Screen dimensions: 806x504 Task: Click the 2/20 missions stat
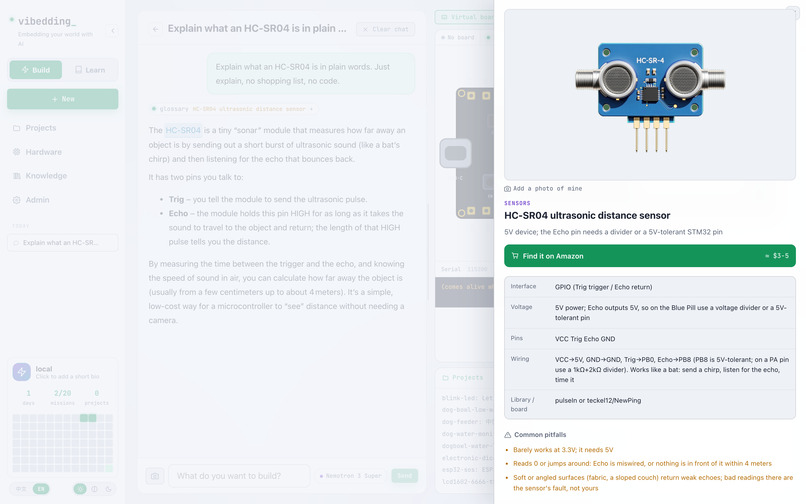63,397
